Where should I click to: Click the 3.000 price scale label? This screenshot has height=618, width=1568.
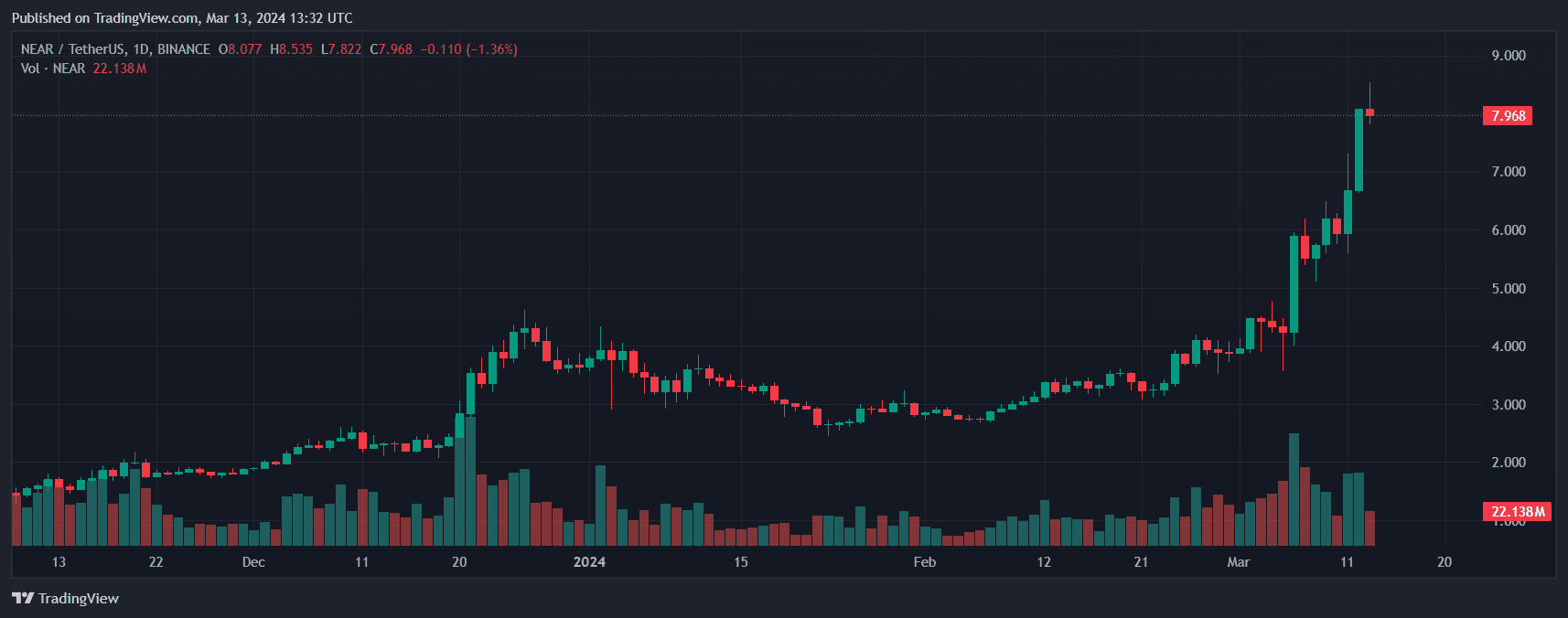point(1509,405)
